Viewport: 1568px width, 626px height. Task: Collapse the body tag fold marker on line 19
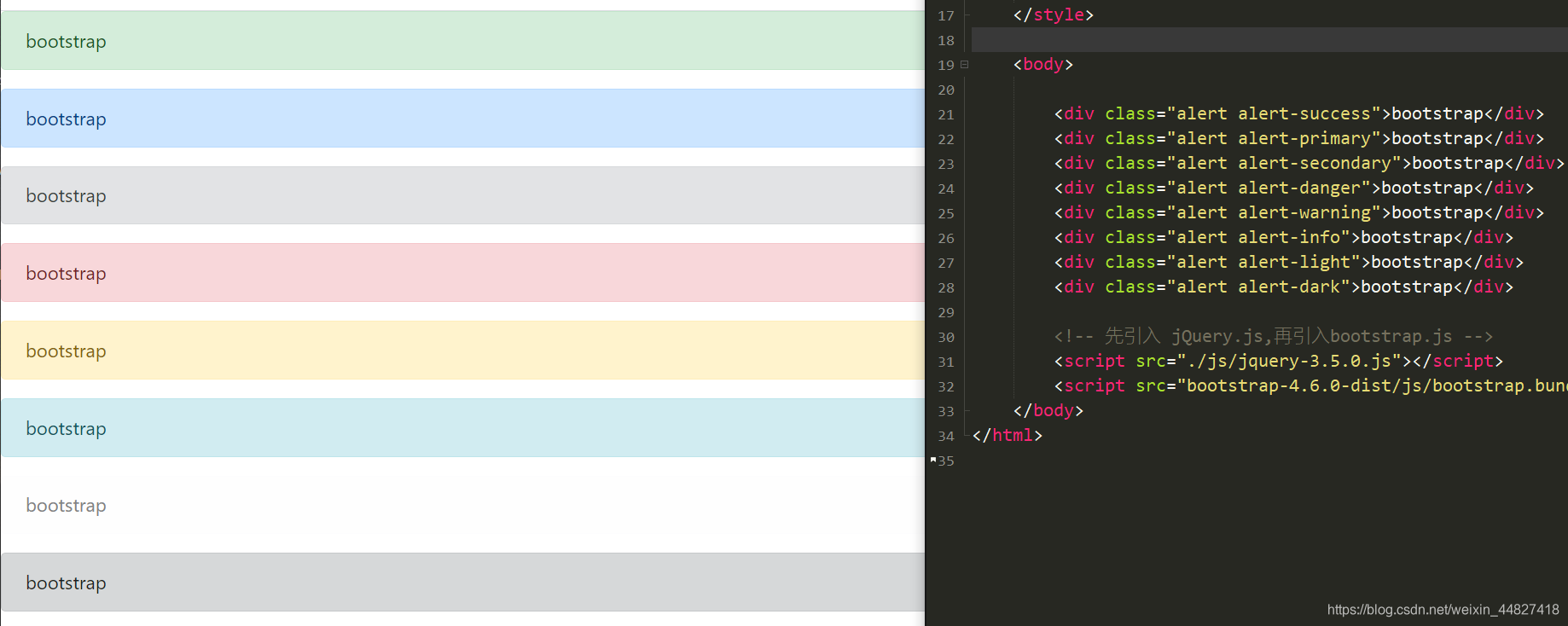[x=965, y=64]
